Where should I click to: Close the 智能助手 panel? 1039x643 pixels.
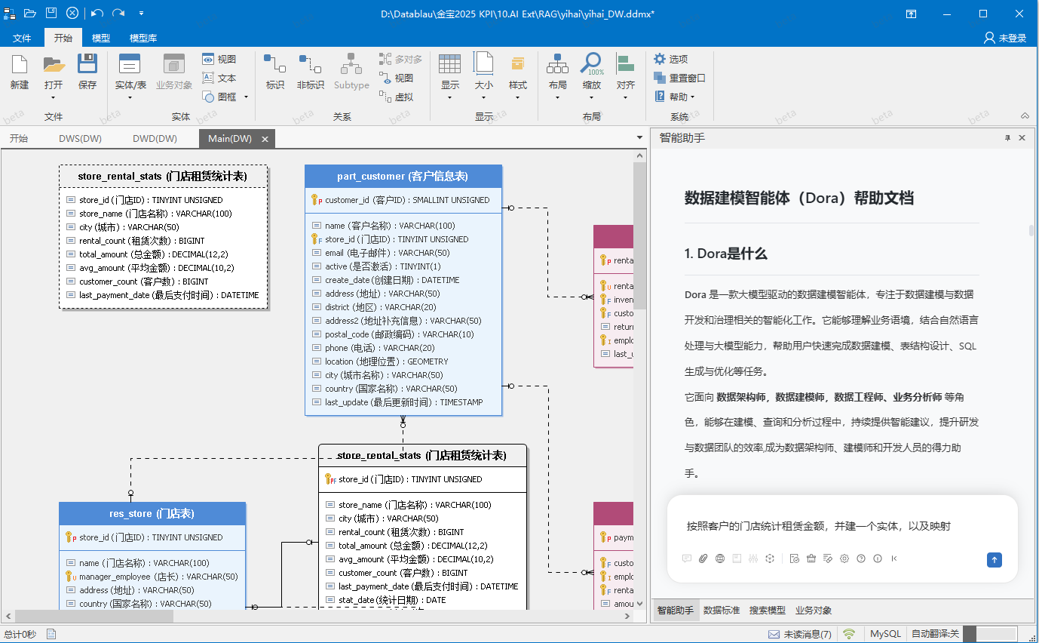point(1022,138)
